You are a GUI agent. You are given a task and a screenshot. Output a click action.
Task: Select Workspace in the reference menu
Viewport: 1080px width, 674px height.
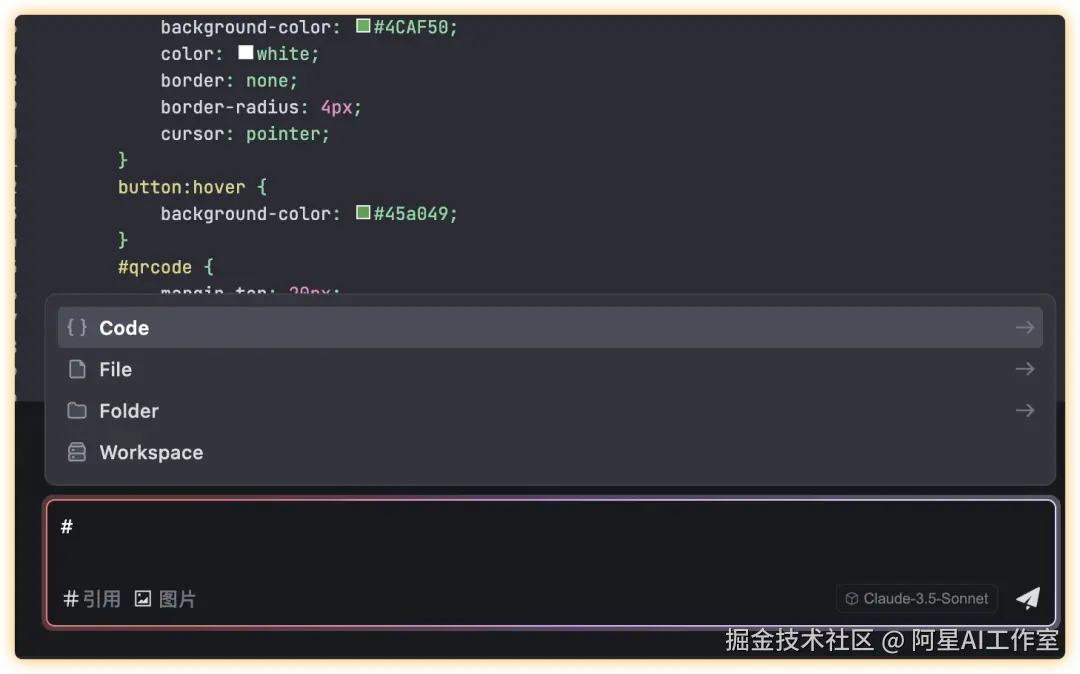tap(550, 452)
